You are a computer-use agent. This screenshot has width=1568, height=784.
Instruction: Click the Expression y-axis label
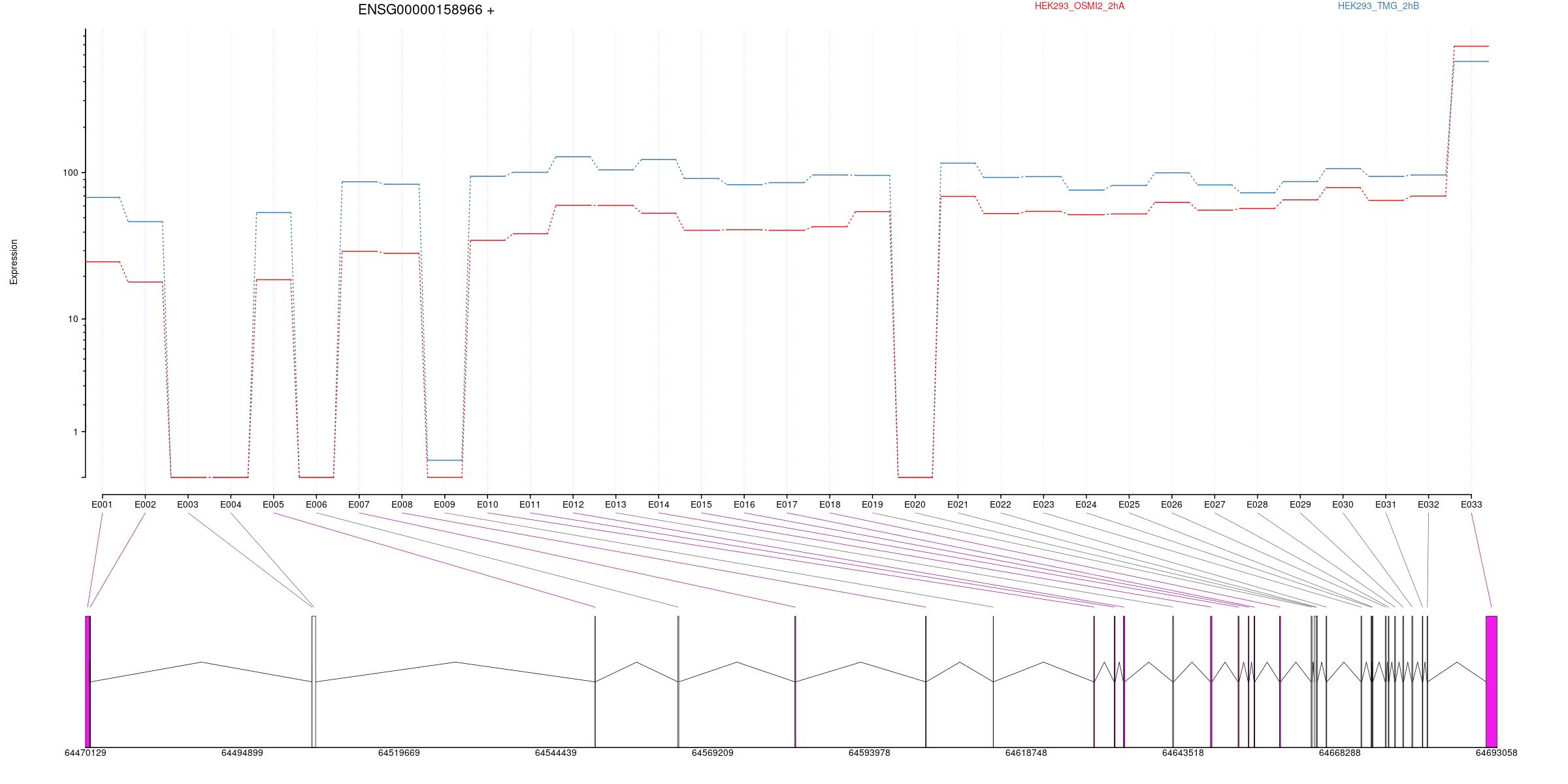click(x=14, y=262)
